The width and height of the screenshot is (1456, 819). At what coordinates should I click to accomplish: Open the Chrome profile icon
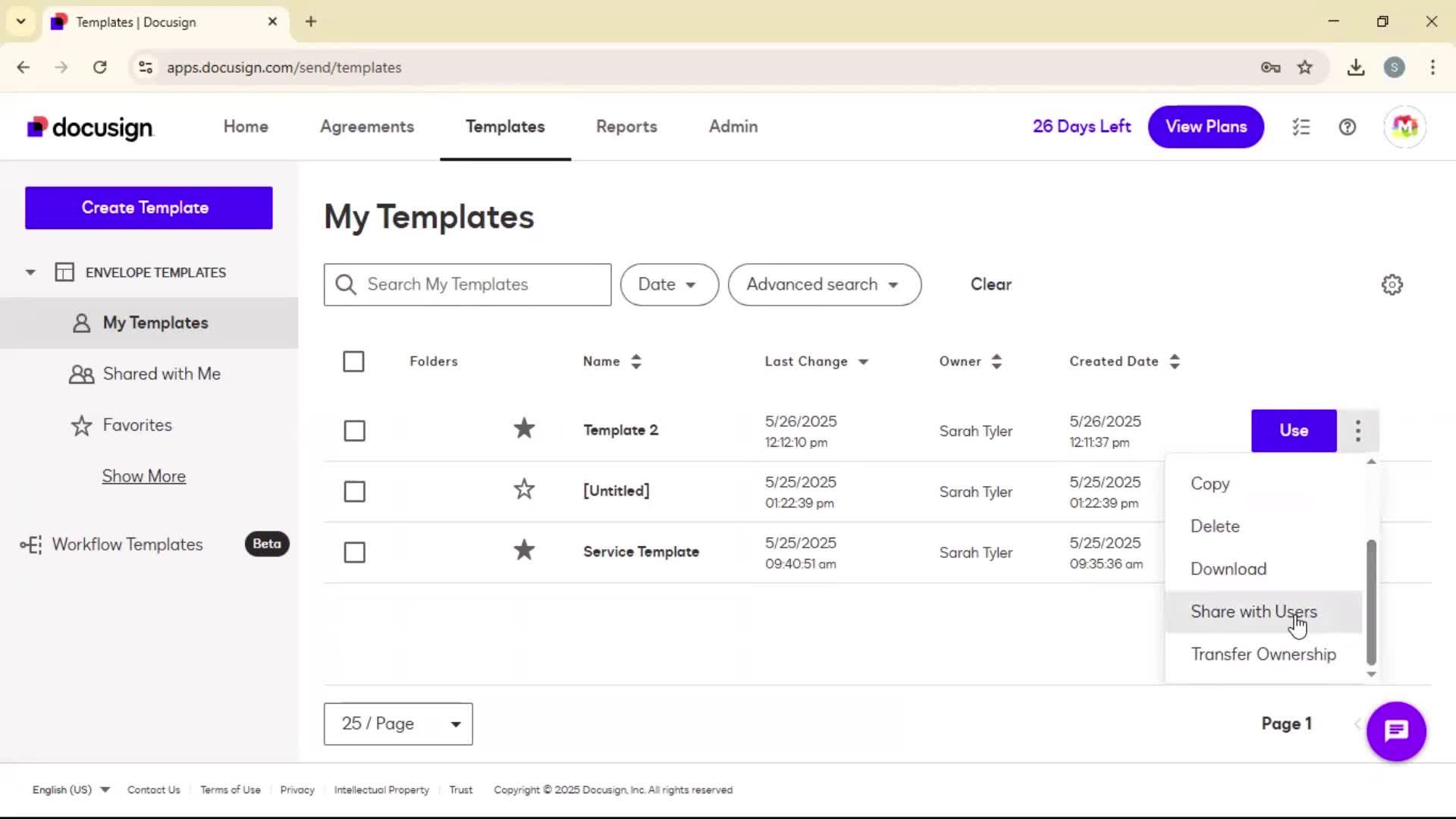[x=1395, y=67]
